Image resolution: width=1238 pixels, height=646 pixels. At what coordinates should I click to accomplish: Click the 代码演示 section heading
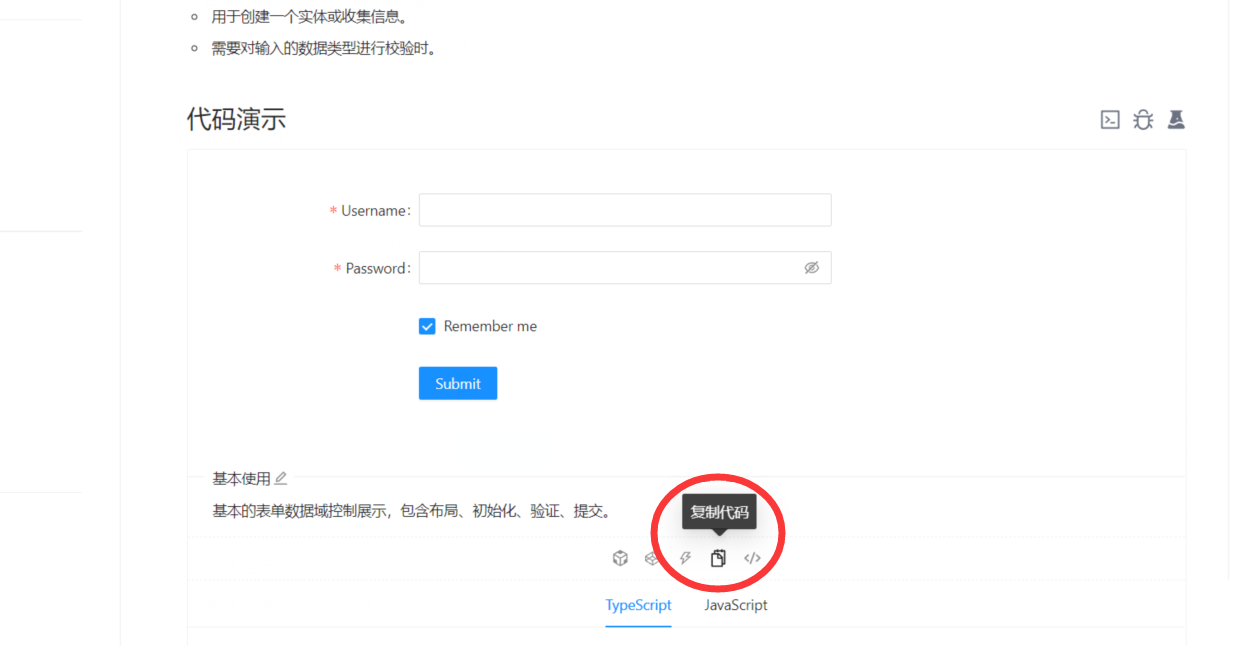click(x=236, y=119)
